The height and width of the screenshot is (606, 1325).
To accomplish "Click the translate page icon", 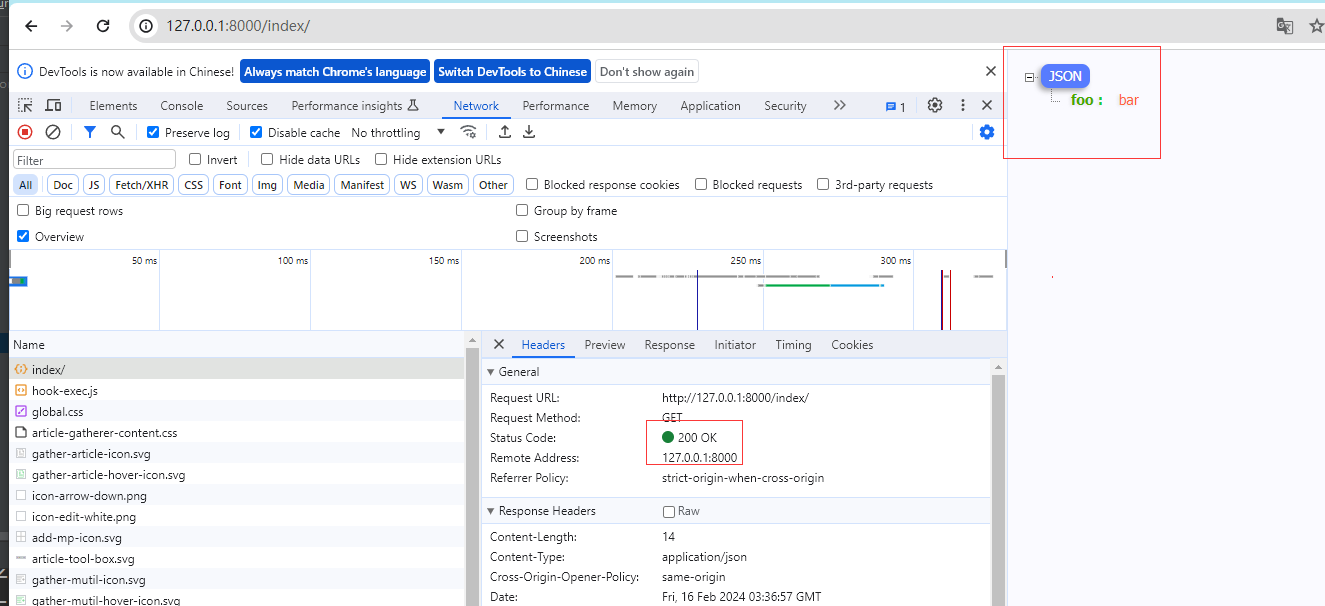I will pyautogui.click(x=1285, y=26).
